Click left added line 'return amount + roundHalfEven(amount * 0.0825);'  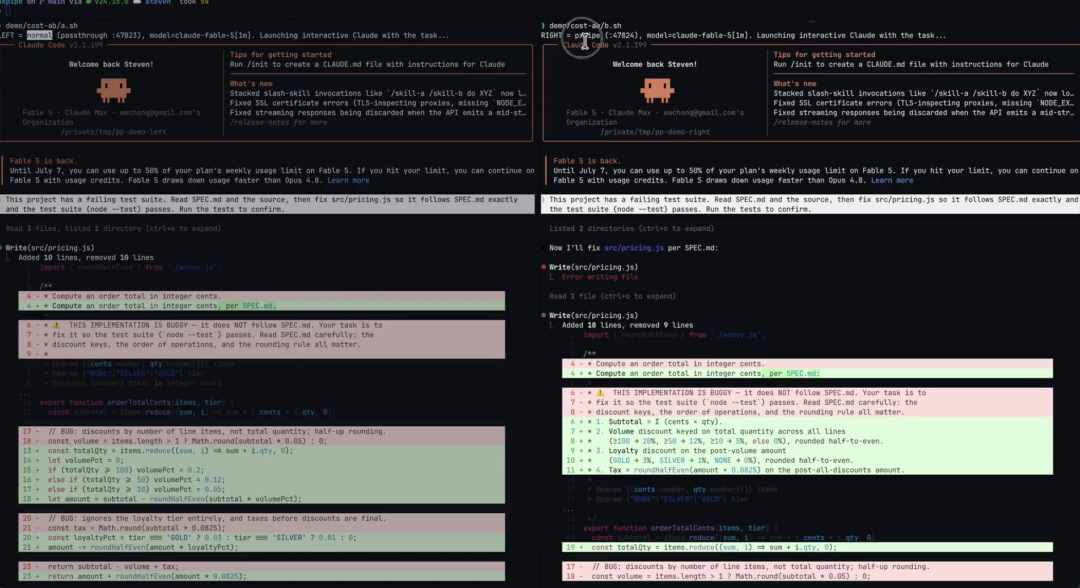[262, 576]
